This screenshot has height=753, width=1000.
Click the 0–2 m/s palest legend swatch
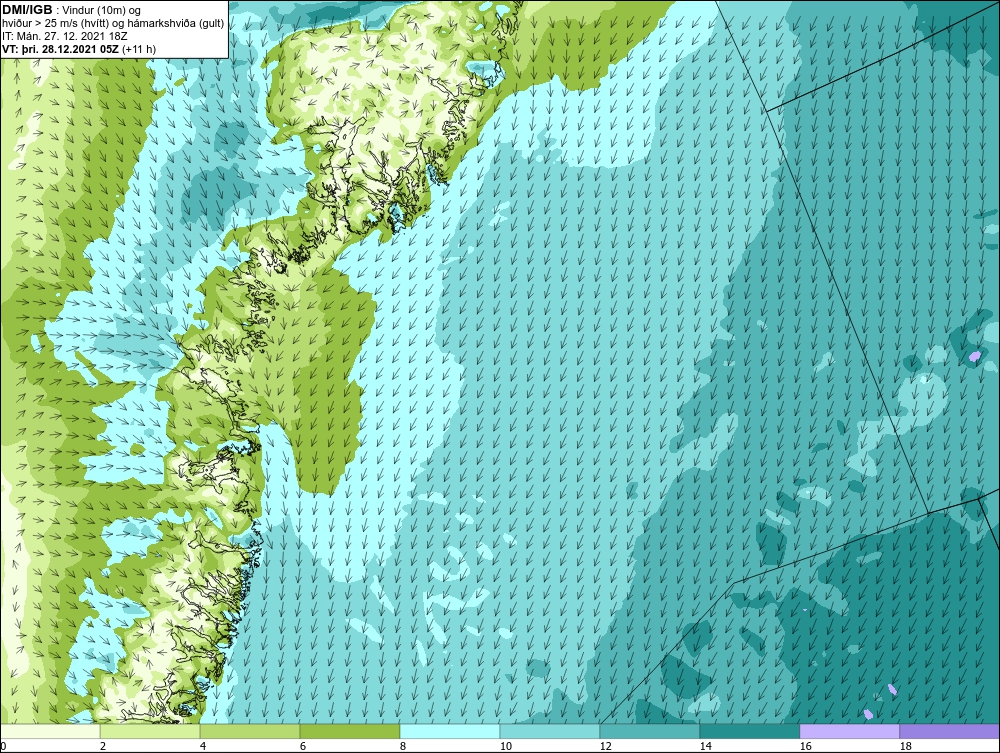coord(50,731)
